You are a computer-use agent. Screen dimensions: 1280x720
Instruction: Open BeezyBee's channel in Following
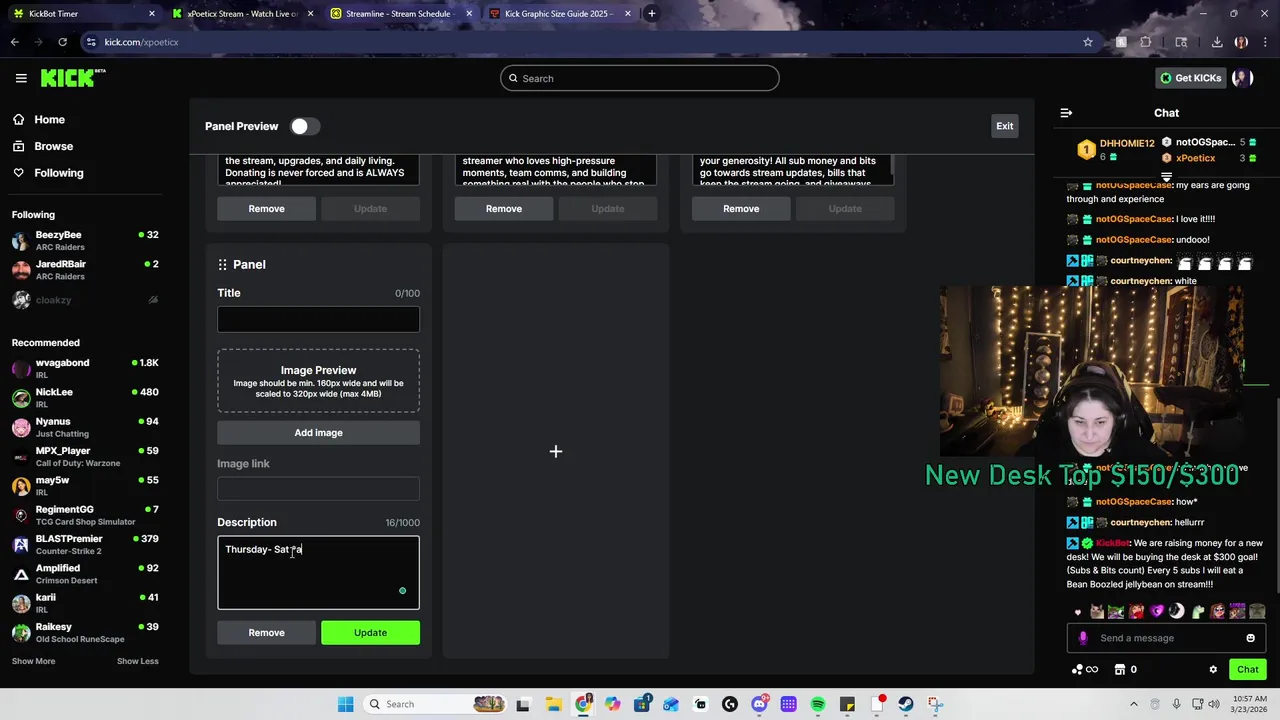(x=85, y=241)
